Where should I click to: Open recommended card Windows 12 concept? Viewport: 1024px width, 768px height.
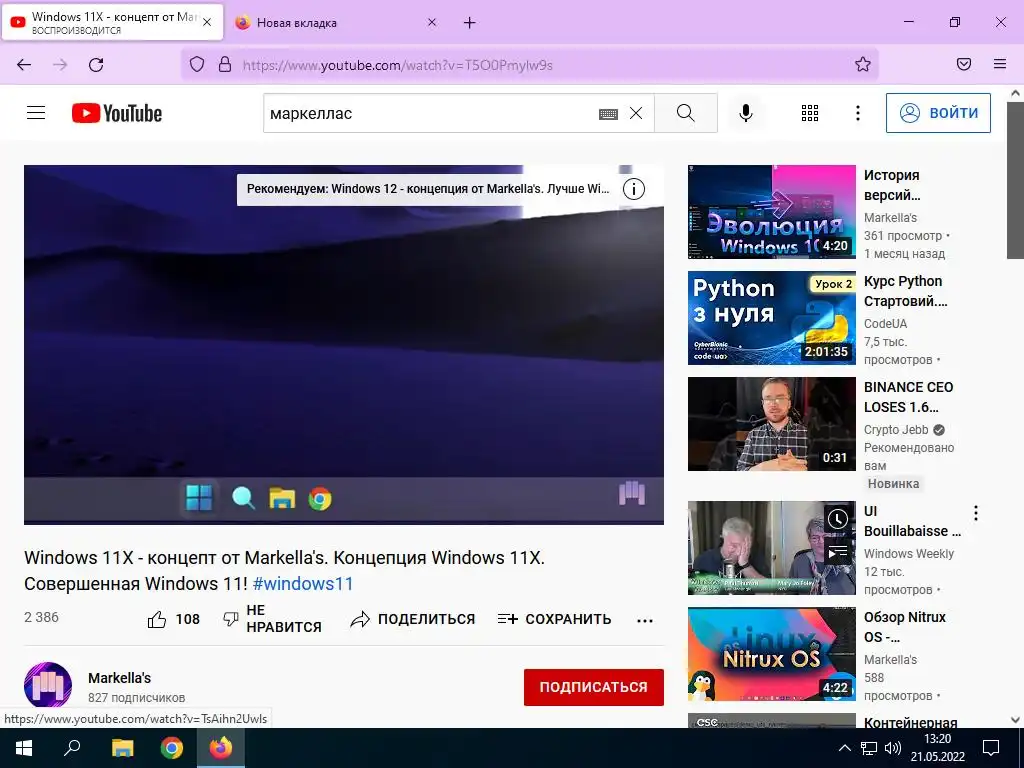tap(428, 189)
